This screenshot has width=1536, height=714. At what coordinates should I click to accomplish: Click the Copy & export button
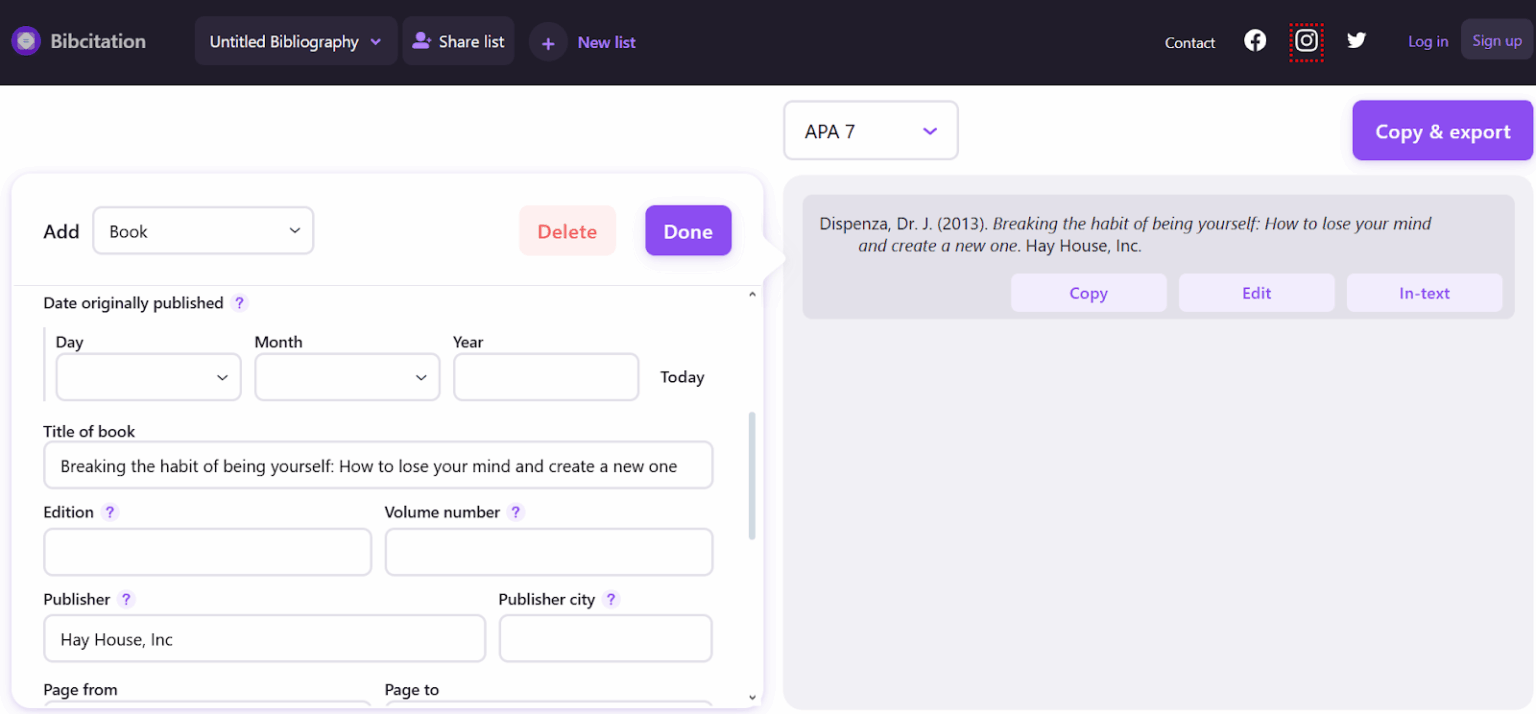pyautogui.click(x=1441, y=131)
